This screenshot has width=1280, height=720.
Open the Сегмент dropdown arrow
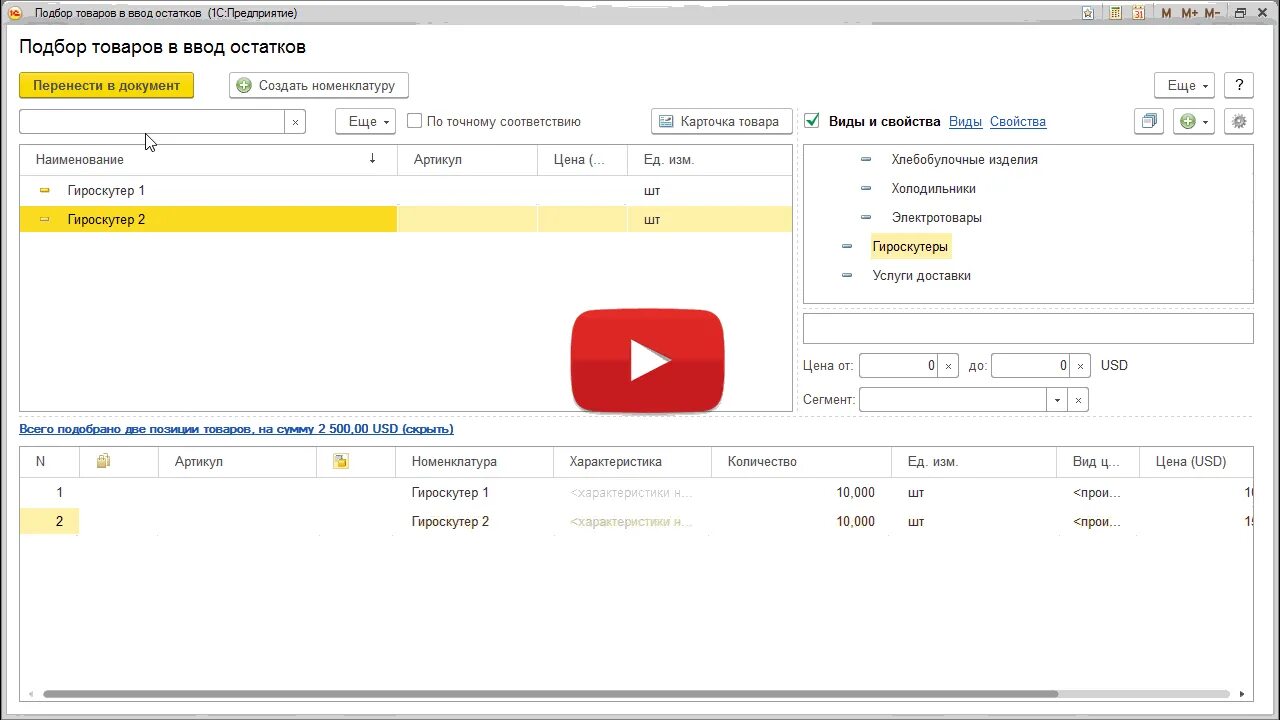1057,399
